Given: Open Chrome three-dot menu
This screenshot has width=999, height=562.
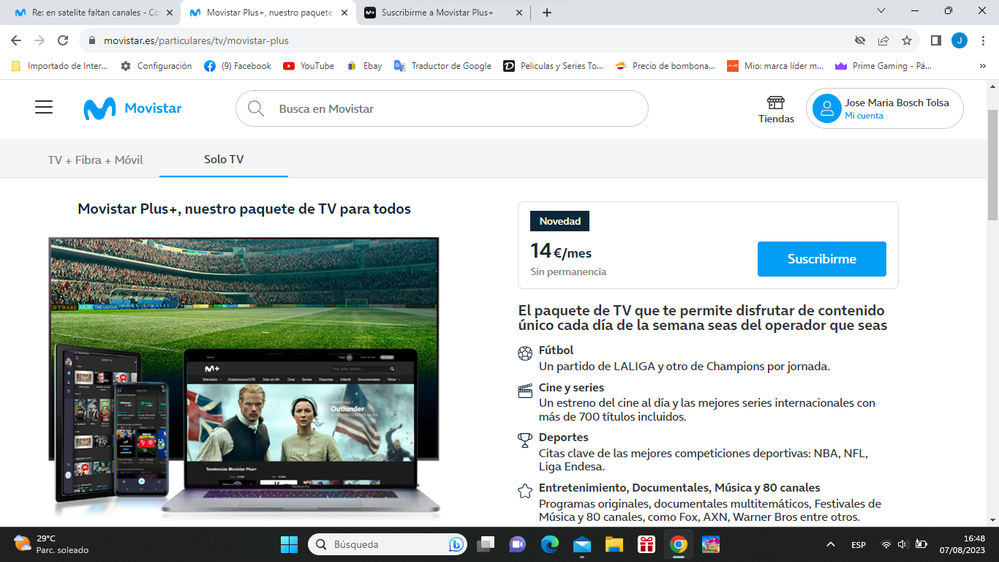Looking at the screenshot, I should pyautogui.click(x=983, y=40).
